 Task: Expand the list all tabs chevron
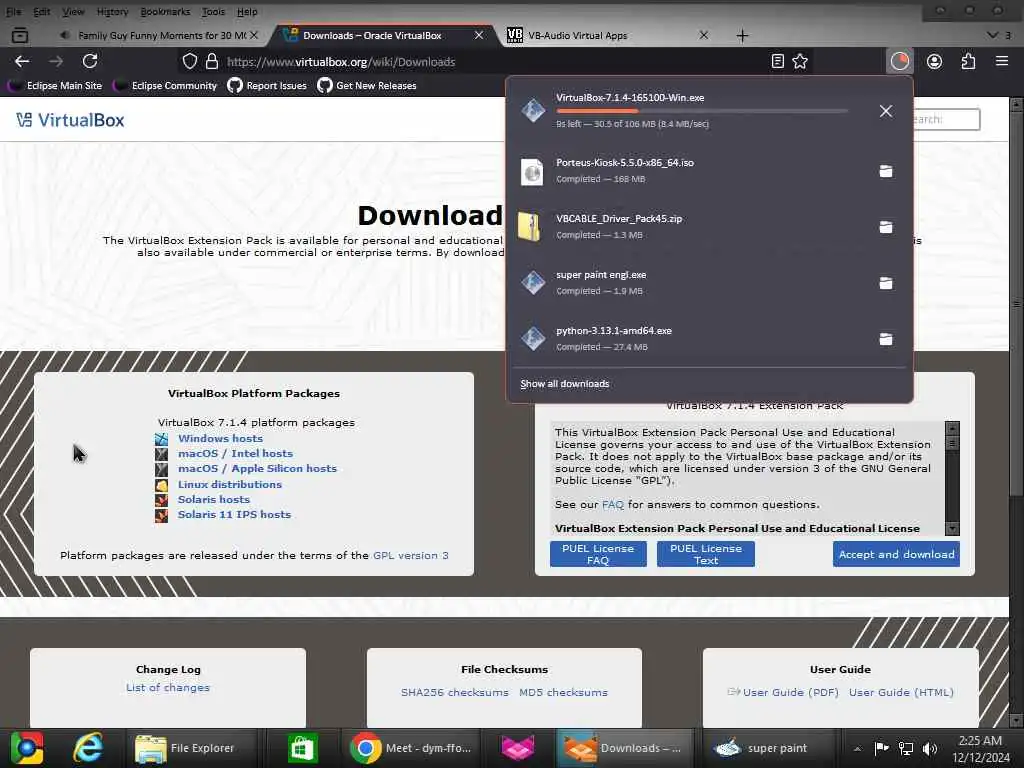coord(993,35)
